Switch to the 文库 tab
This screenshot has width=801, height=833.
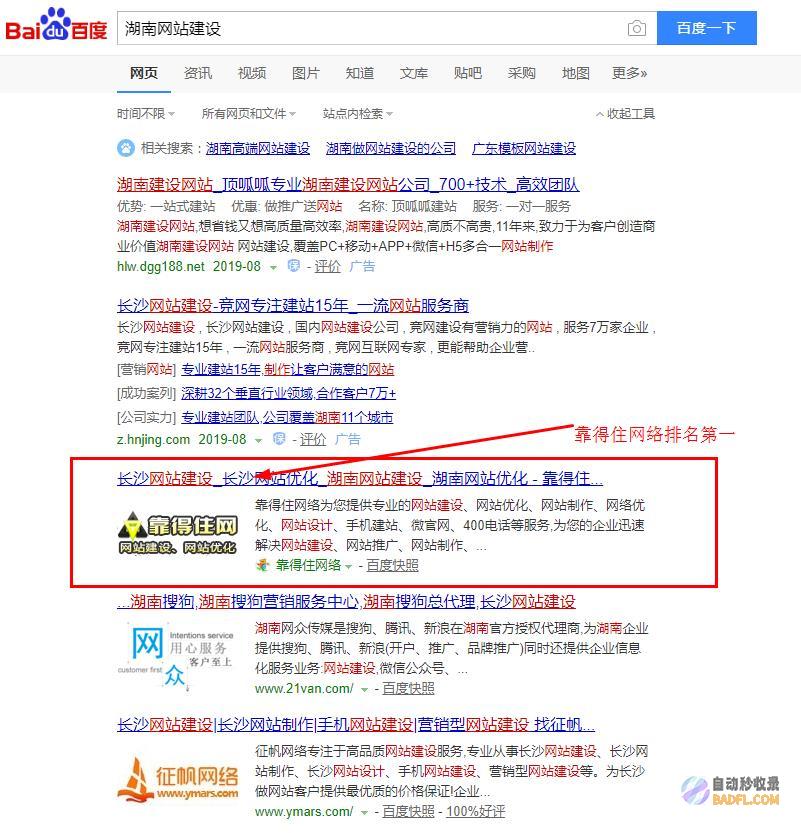(414, 73)
